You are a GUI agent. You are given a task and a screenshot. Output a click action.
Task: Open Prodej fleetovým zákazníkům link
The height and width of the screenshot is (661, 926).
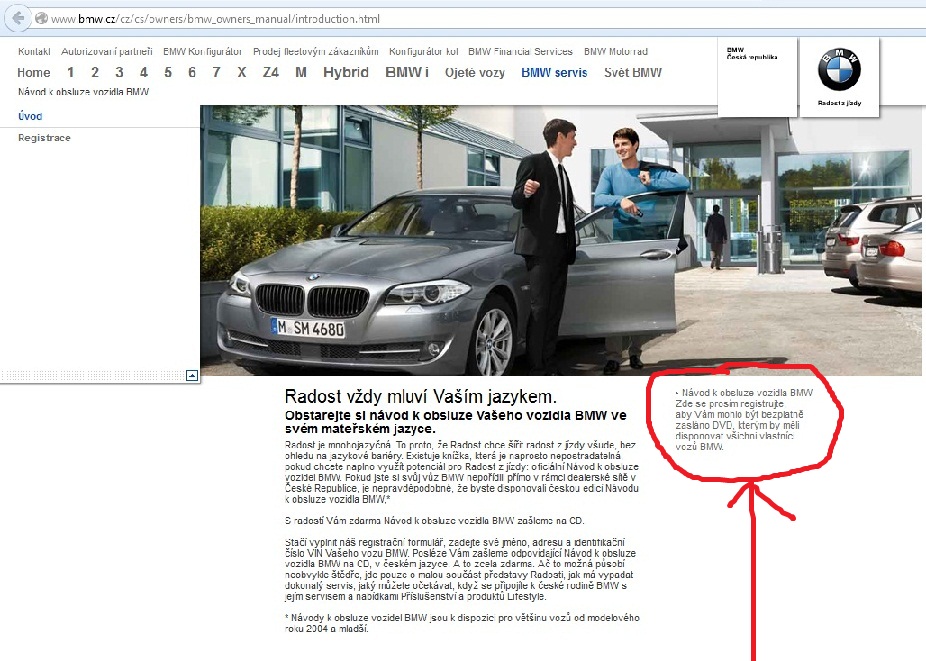pyautogui.click(x=316, y=51)
